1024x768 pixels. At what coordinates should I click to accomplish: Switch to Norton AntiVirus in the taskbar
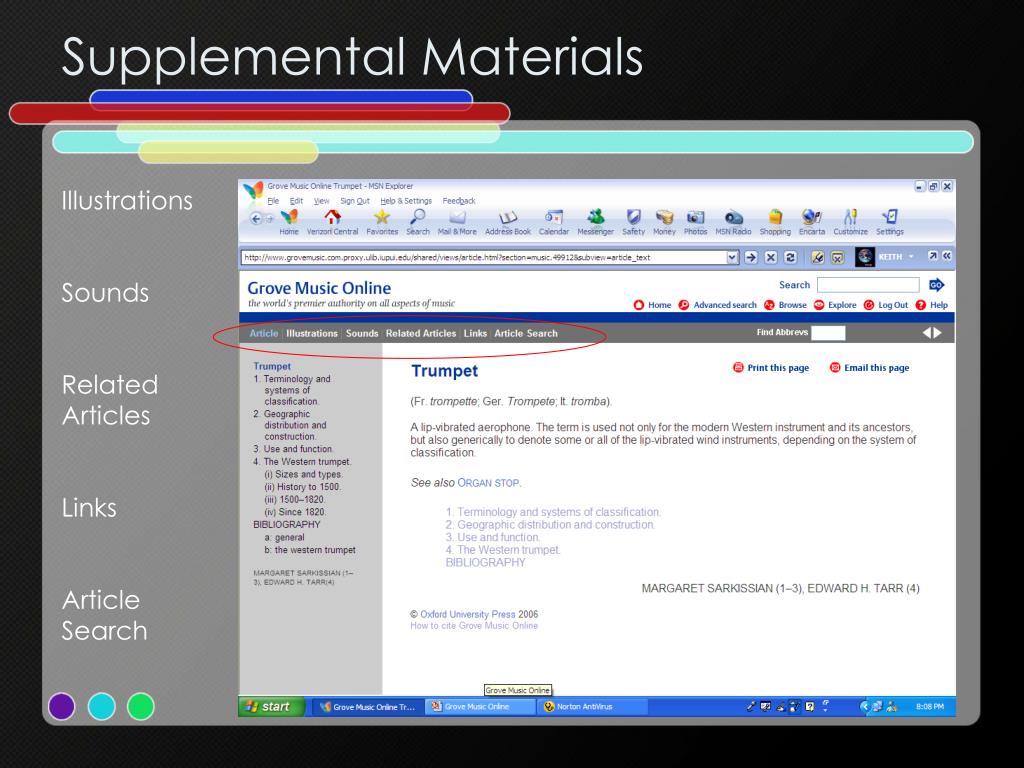point(592,707)
